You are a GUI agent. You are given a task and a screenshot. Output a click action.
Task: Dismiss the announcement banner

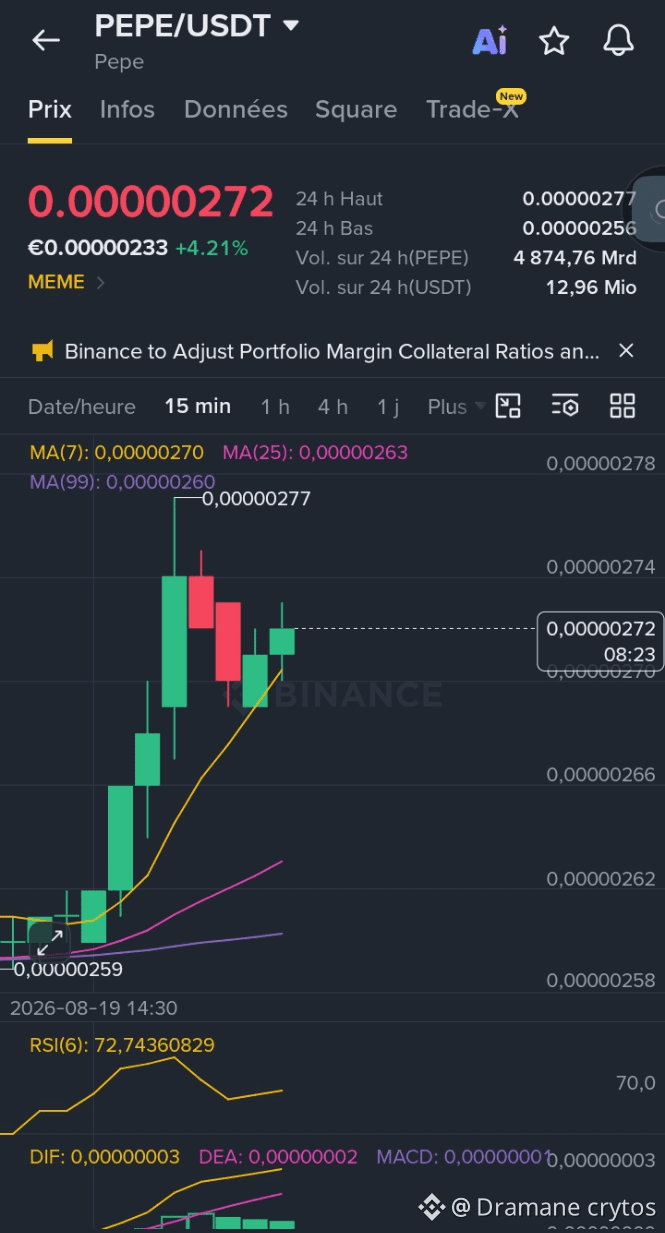[x=626, y=350]
